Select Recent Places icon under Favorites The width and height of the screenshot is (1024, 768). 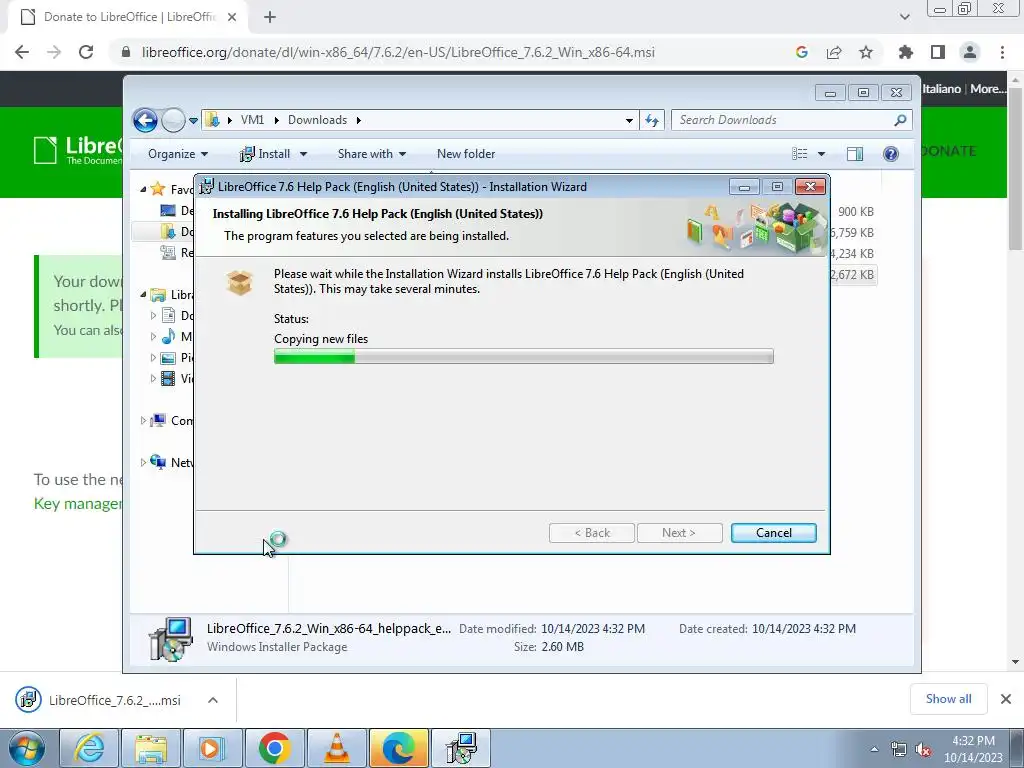point(168,252)
